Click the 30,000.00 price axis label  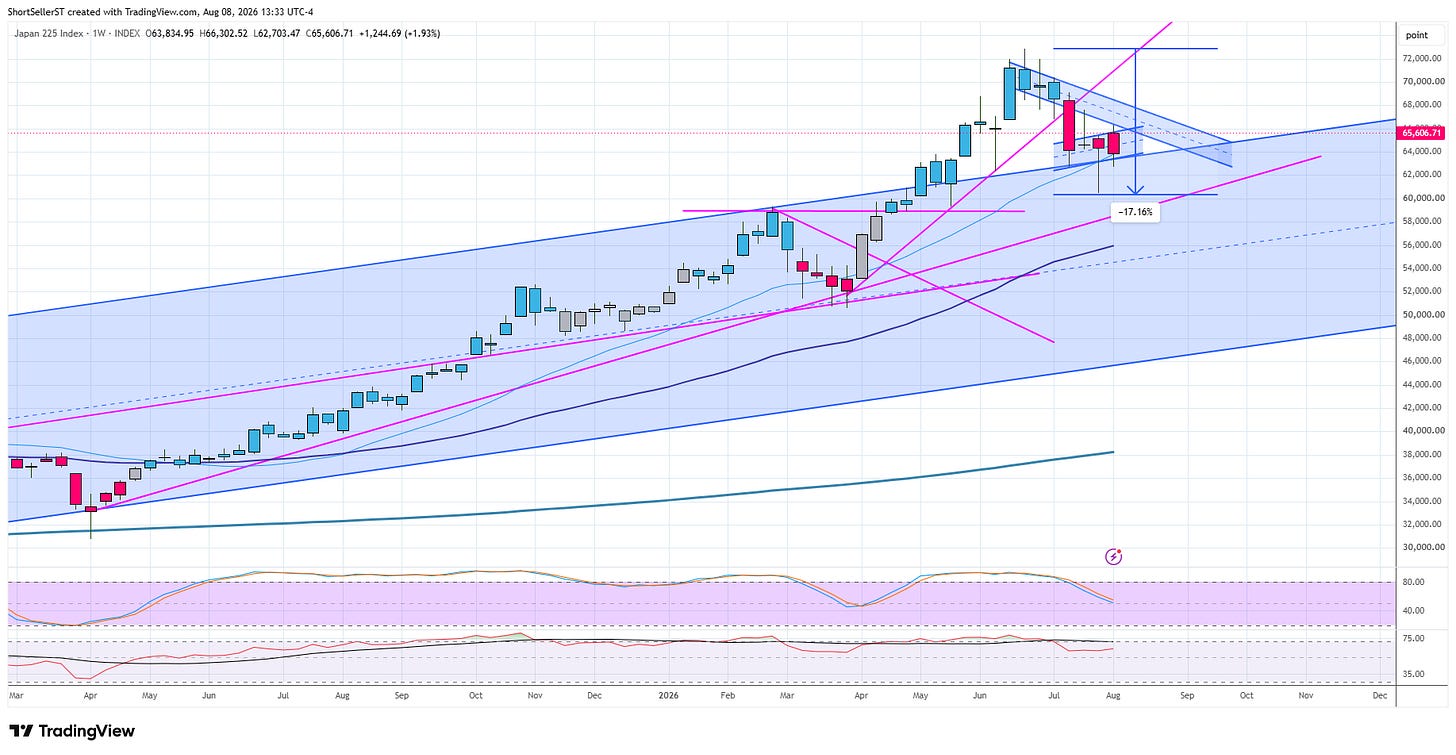click(1421, 547)
